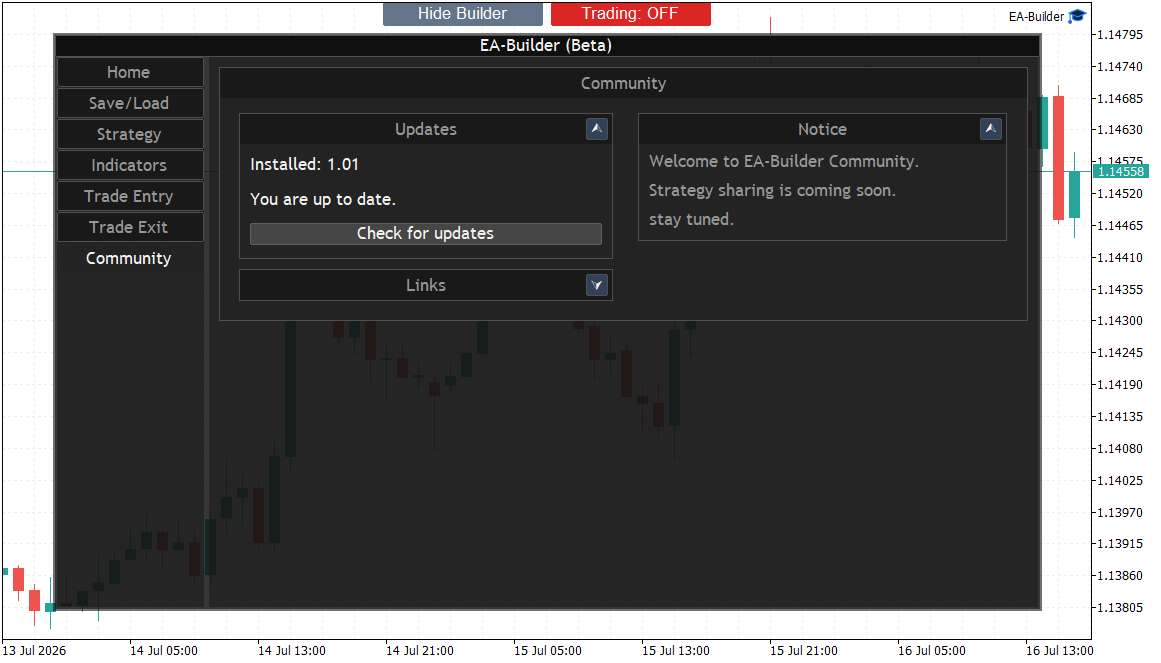Go to the Strategy section
This screenshot has width=1161, height=663.
[130, 135]
